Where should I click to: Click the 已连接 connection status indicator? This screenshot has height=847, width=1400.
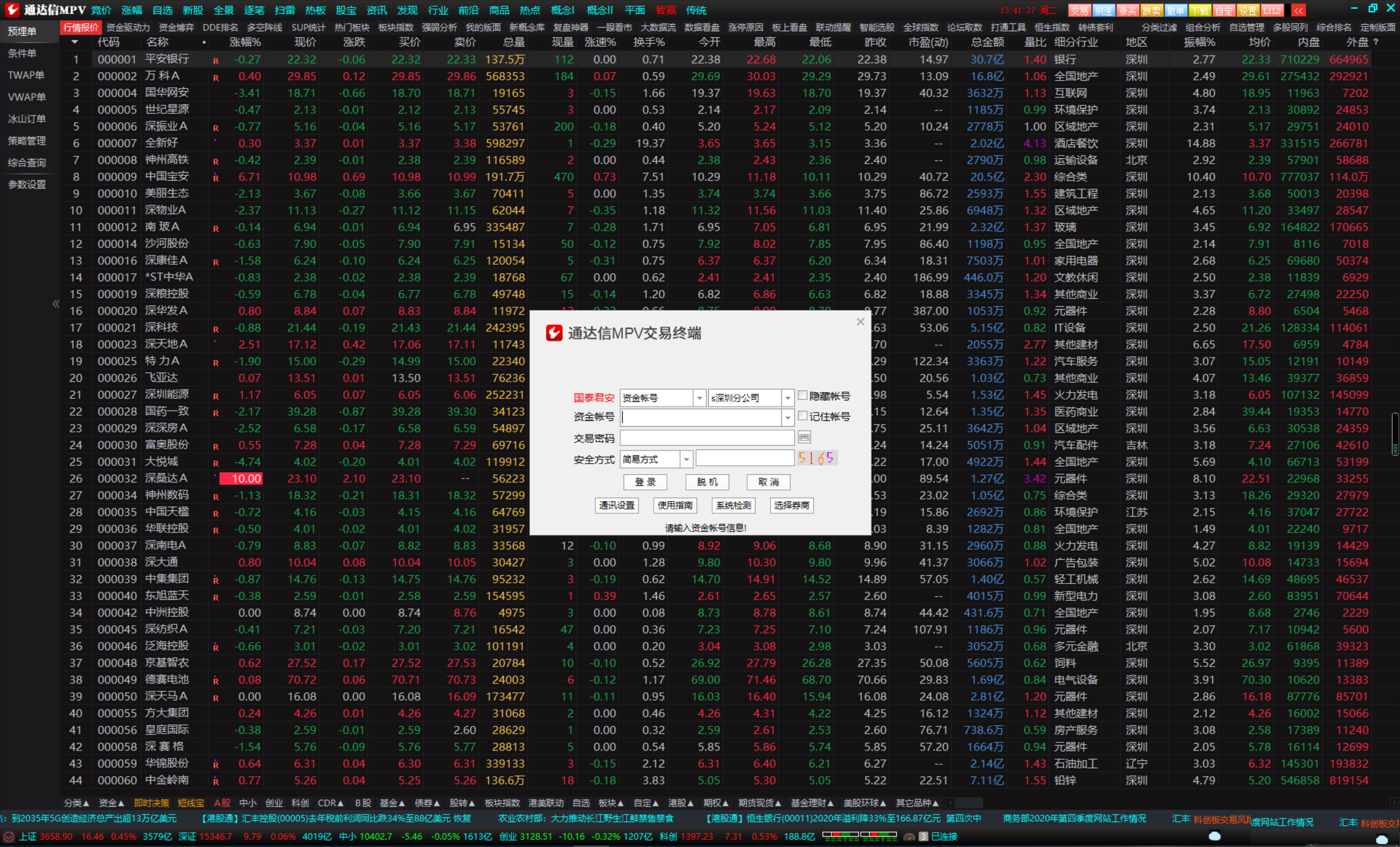click(x=944, y=837)
